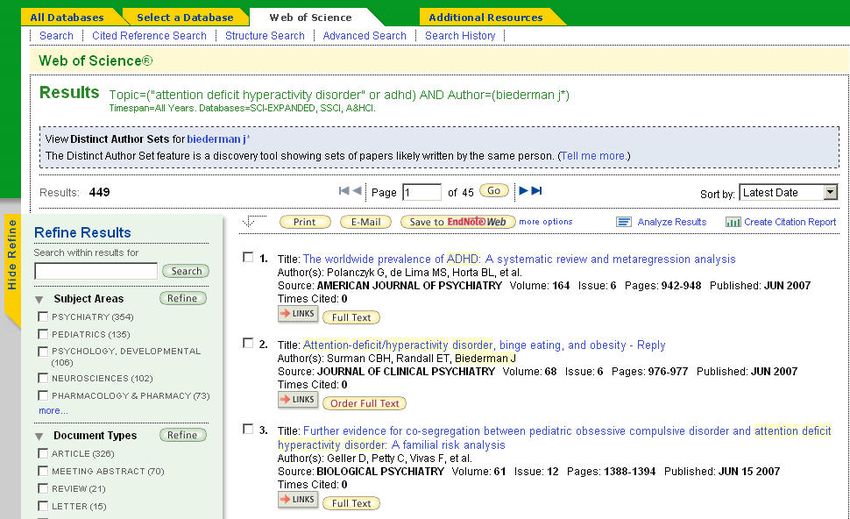Image resolution: width=850 pixels, height=519 pixels.
Task: Click the Go page button
Action: click(x=494, y=191)
